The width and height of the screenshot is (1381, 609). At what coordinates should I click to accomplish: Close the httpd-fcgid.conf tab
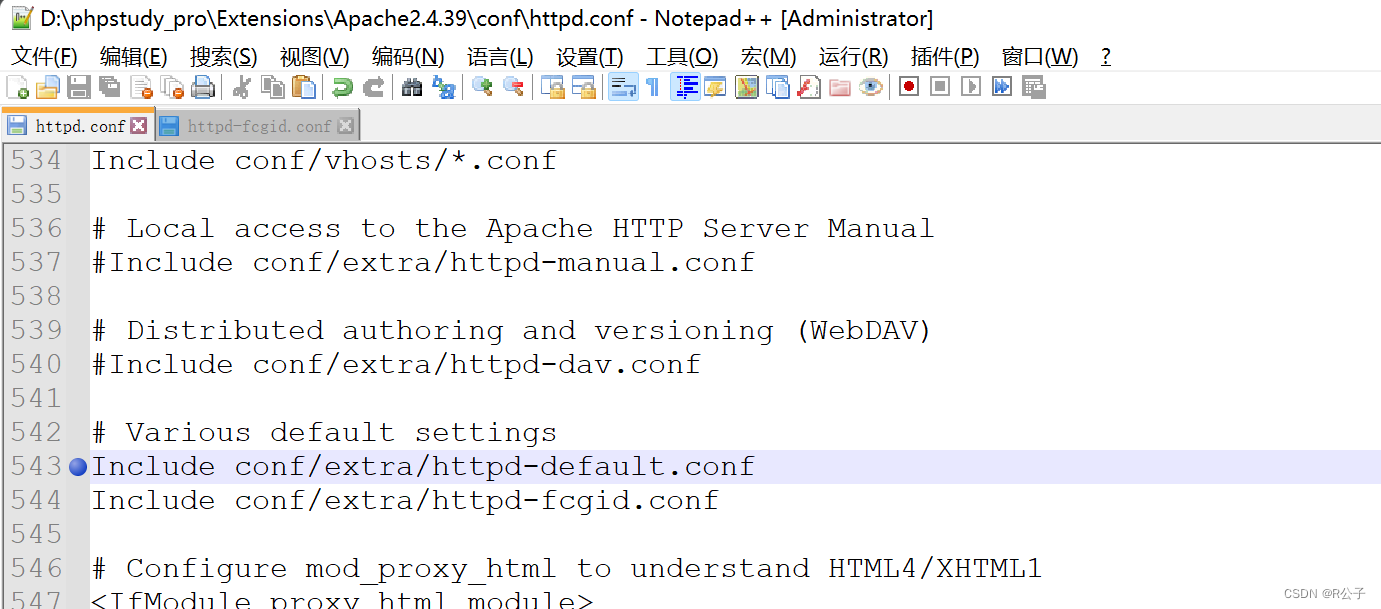(x=346, y=126)
